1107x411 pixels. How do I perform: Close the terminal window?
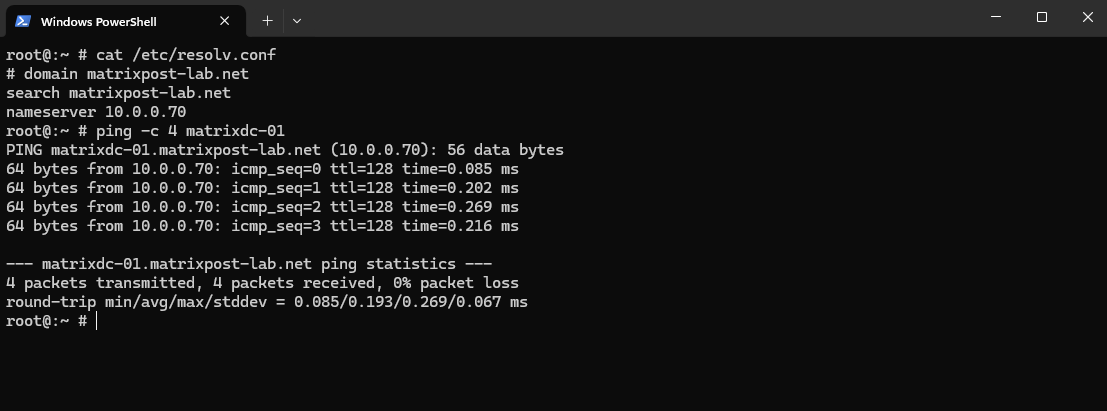coord(1087,18)
